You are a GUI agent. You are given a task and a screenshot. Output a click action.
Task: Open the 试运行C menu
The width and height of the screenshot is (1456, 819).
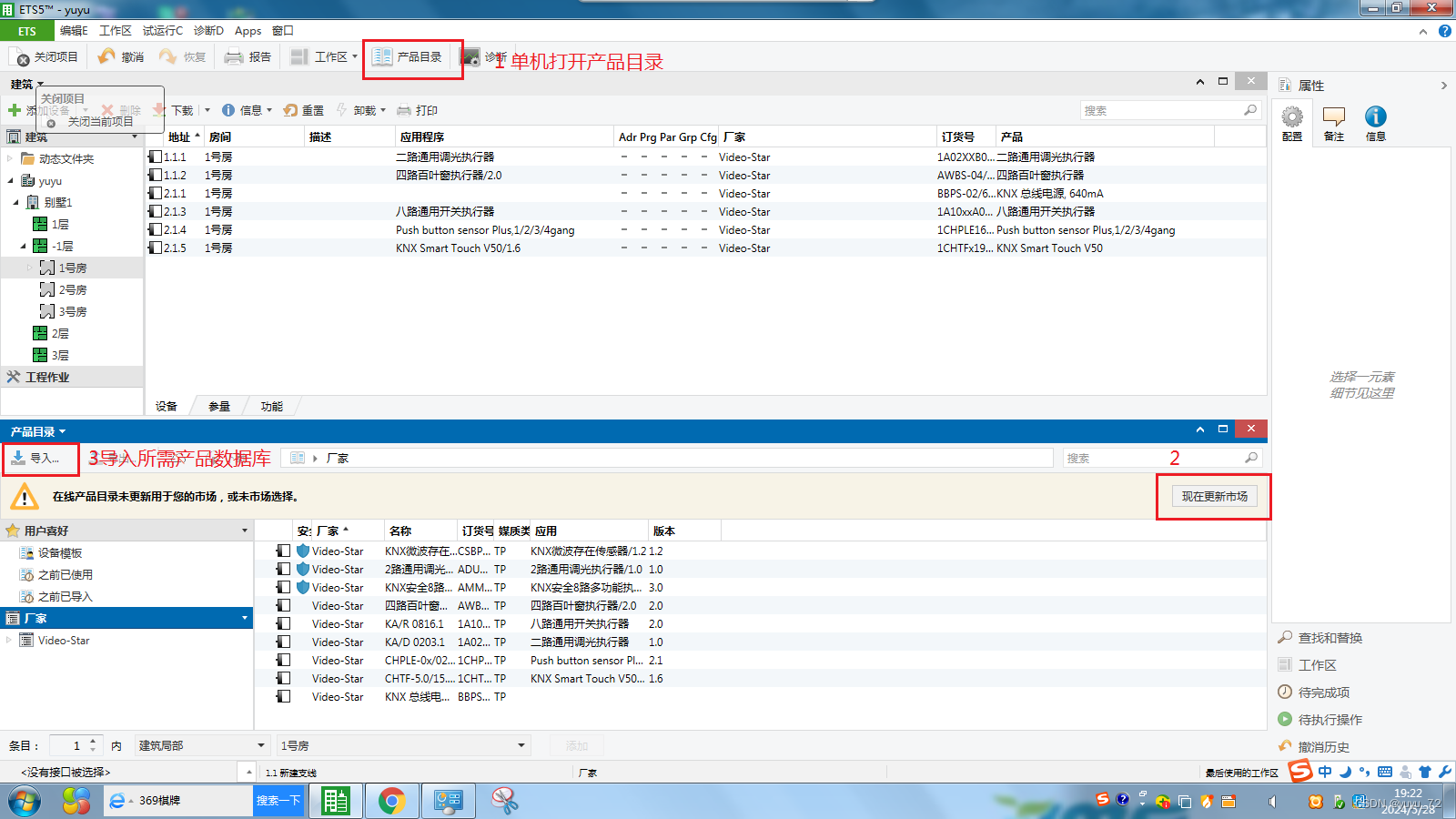[x=163, y=31]
